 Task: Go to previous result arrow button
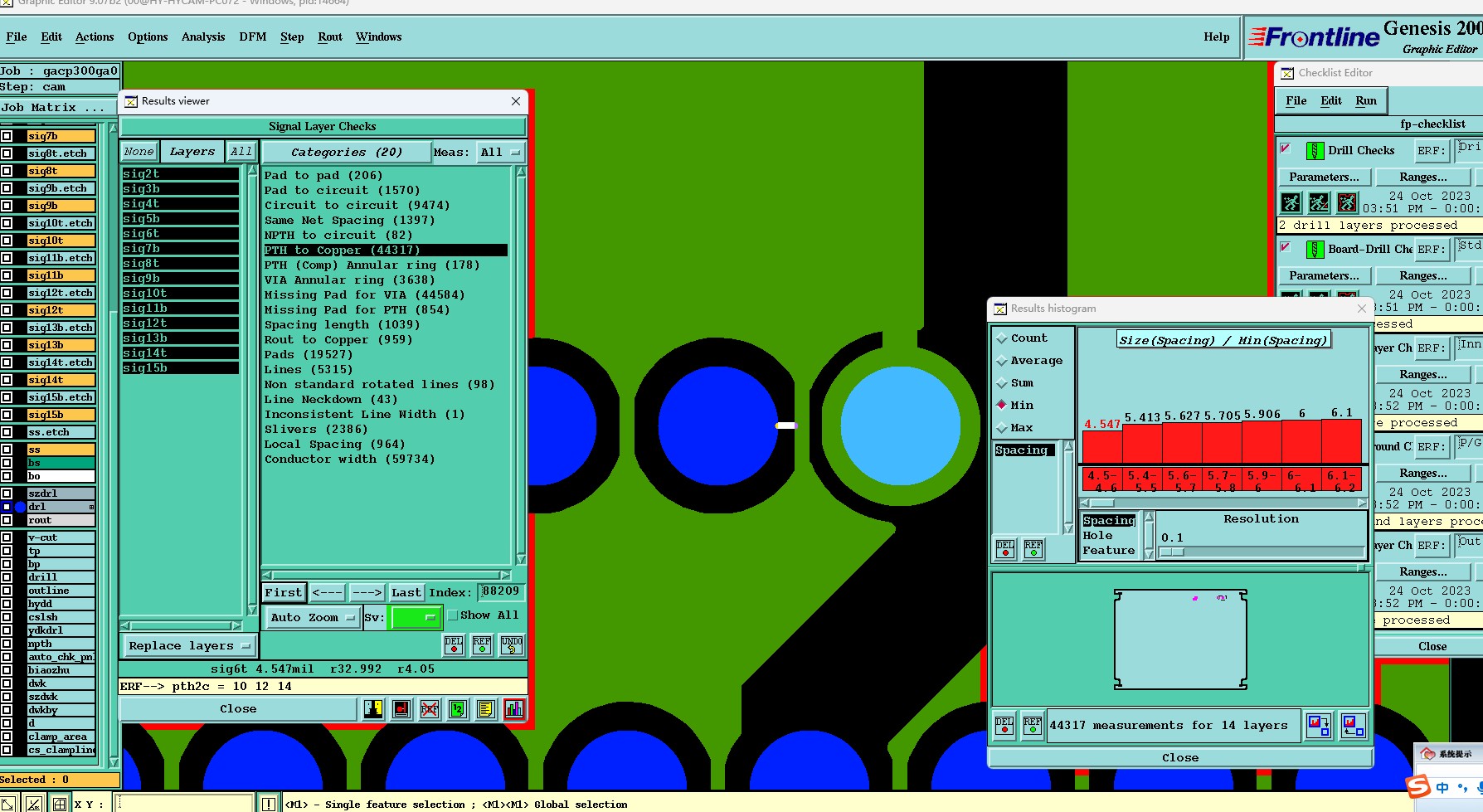[x=328, y=593]
